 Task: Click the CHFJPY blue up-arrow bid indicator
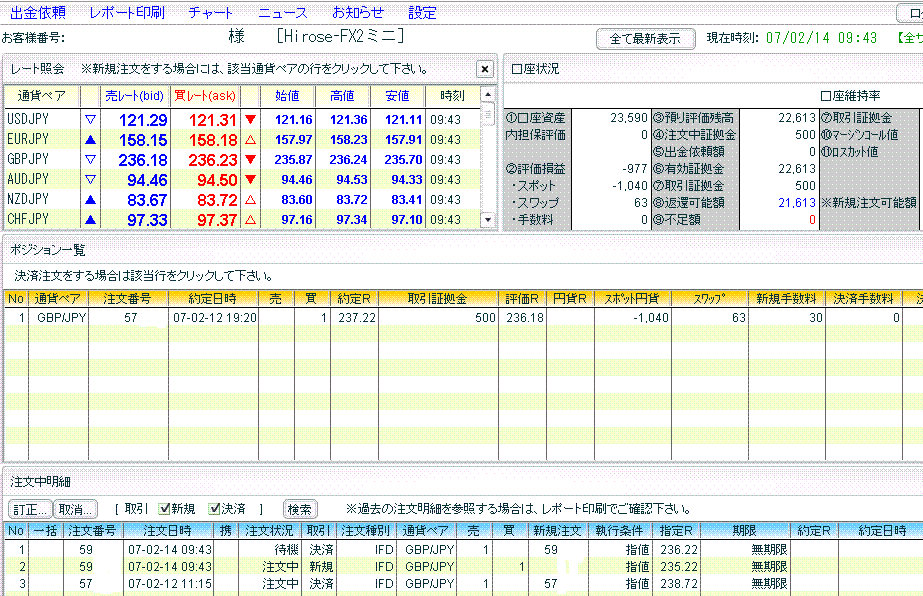(89, 220)
